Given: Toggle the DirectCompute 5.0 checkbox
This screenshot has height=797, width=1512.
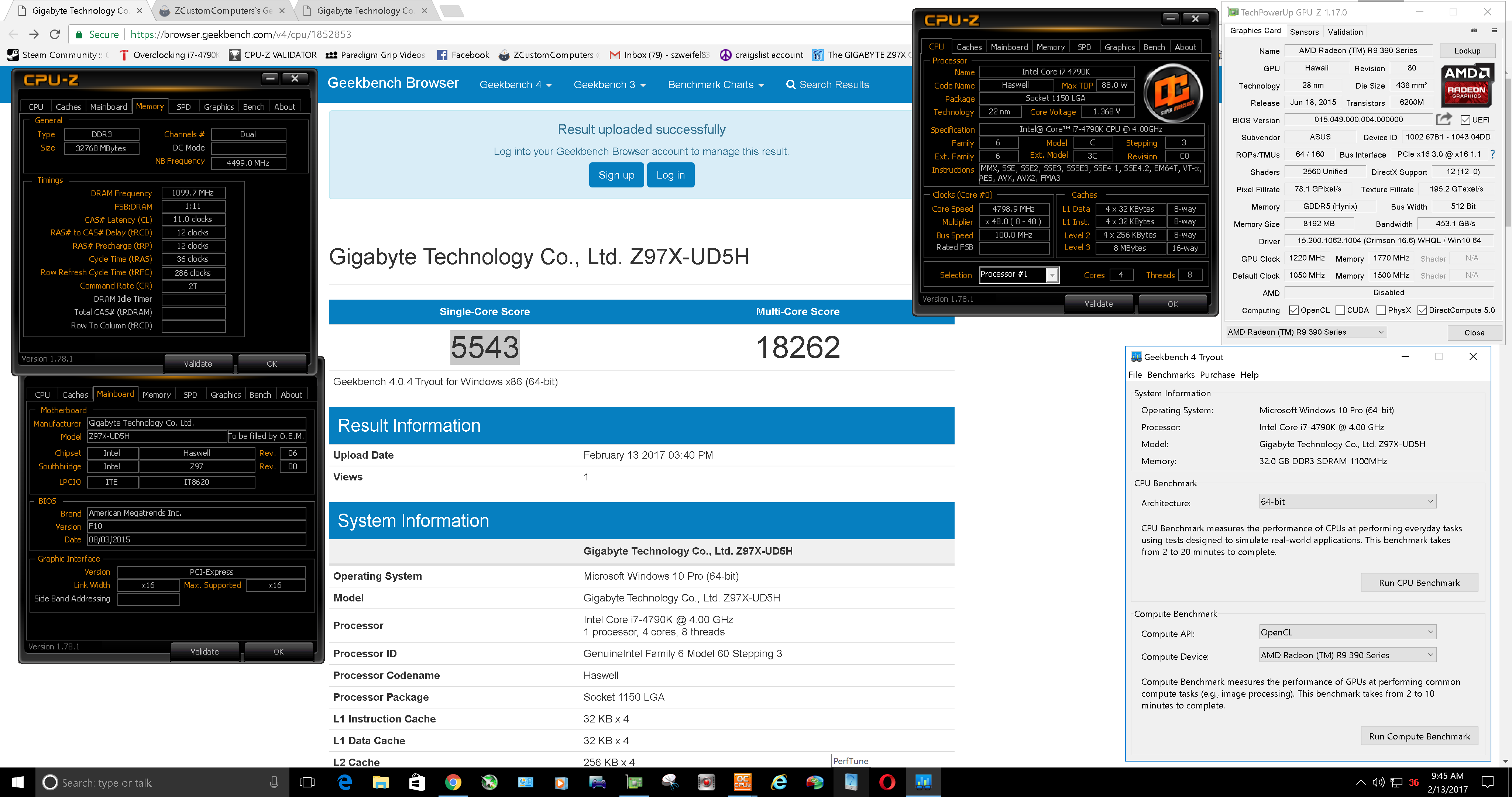Looking at the screenshot, I should click(1422, 310).
